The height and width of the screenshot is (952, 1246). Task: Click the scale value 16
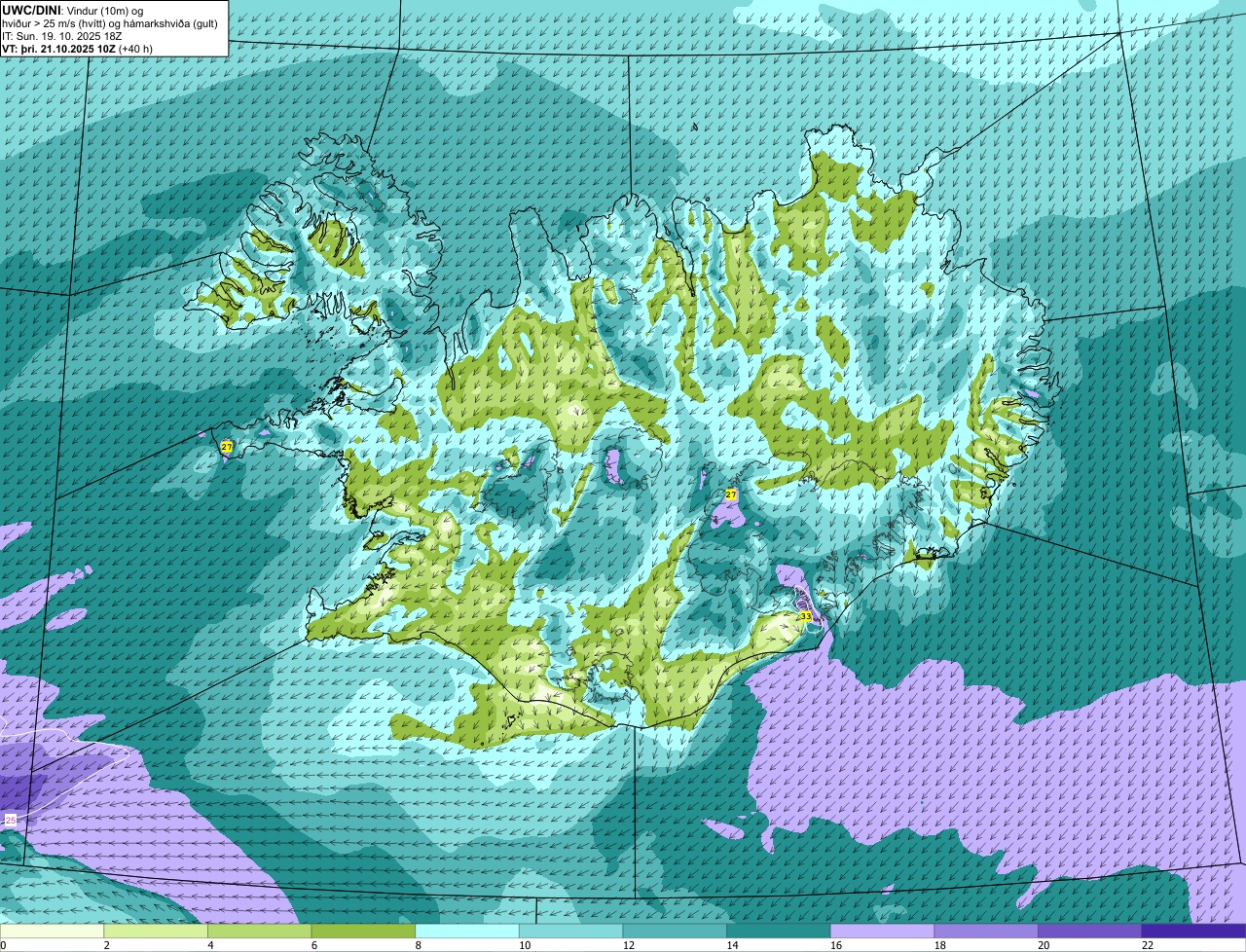[836, 945]
